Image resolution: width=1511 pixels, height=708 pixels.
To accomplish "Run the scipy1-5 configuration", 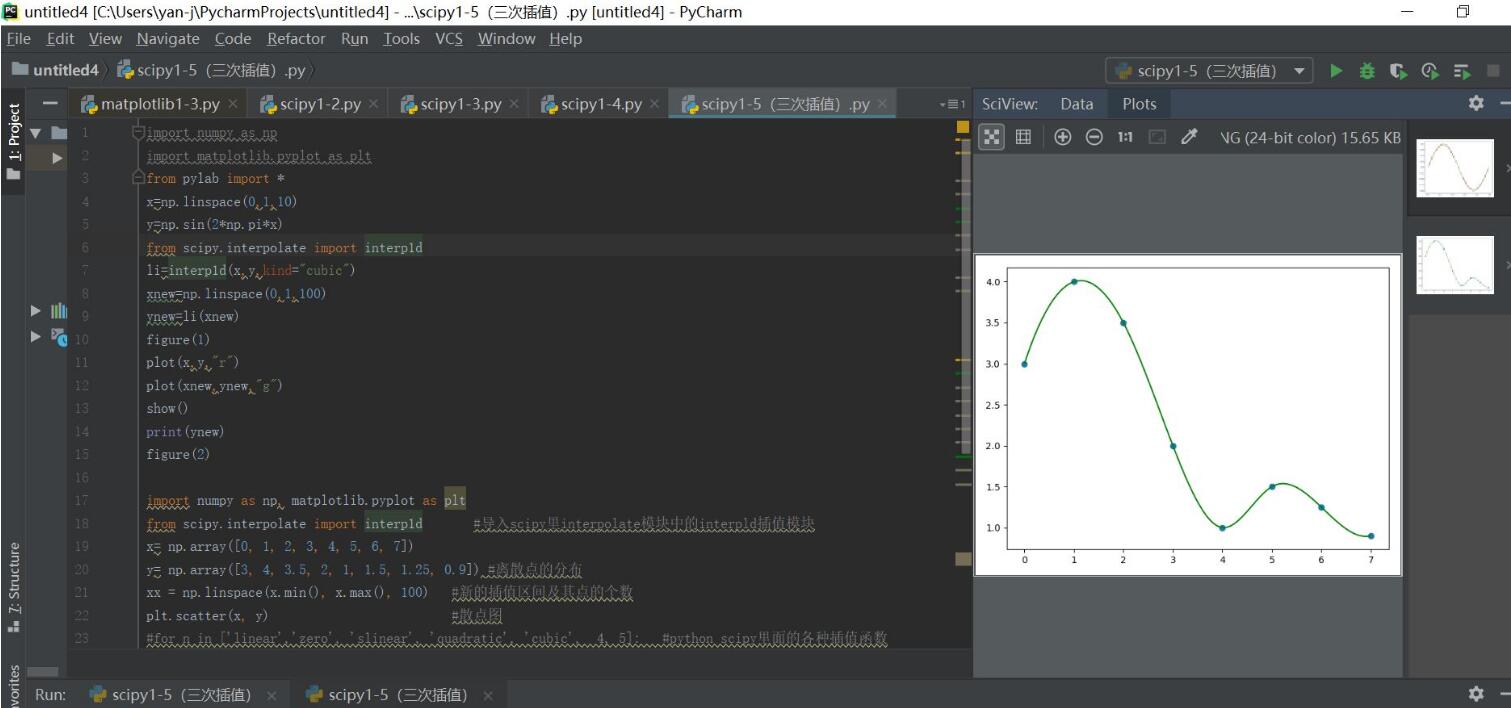I will (1336, 73).
